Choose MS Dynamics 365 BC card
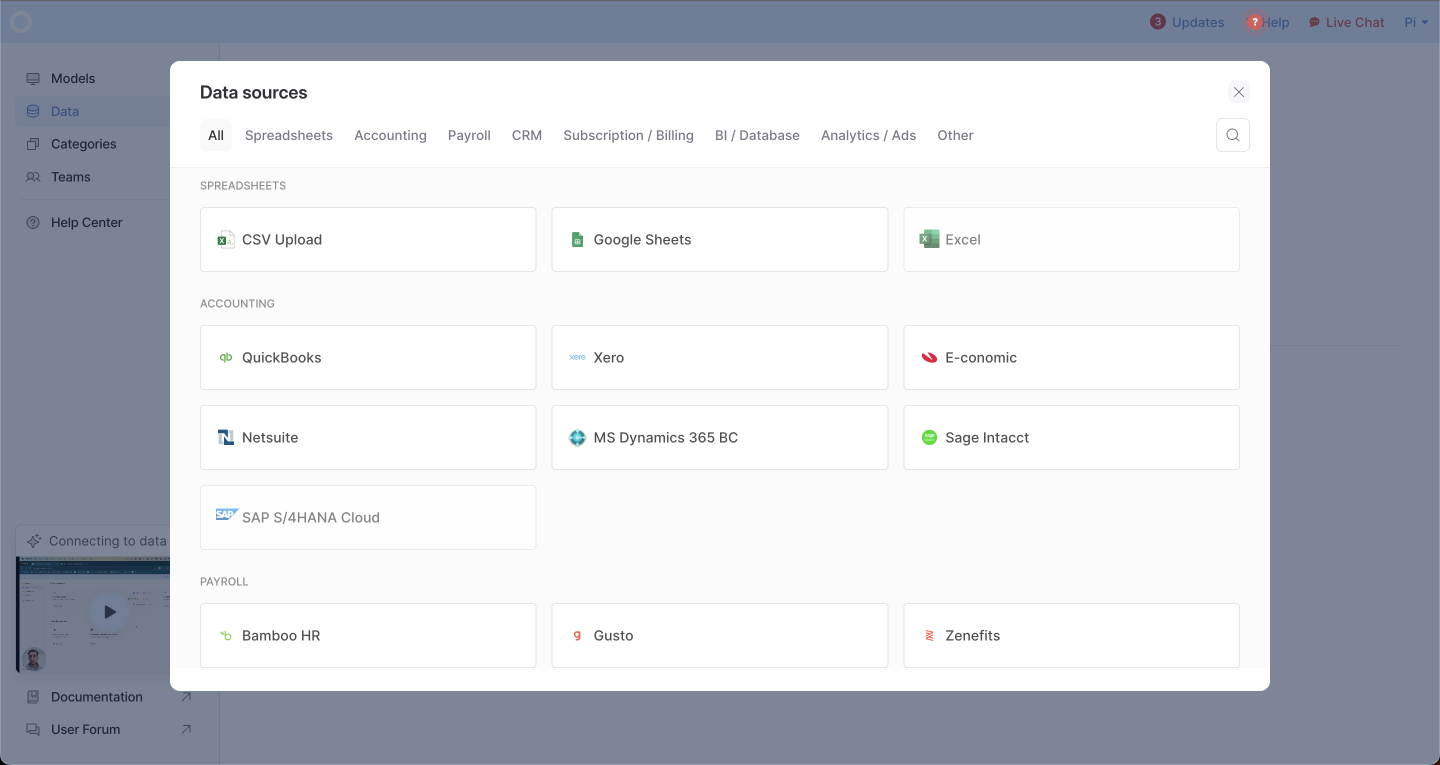 720,437
